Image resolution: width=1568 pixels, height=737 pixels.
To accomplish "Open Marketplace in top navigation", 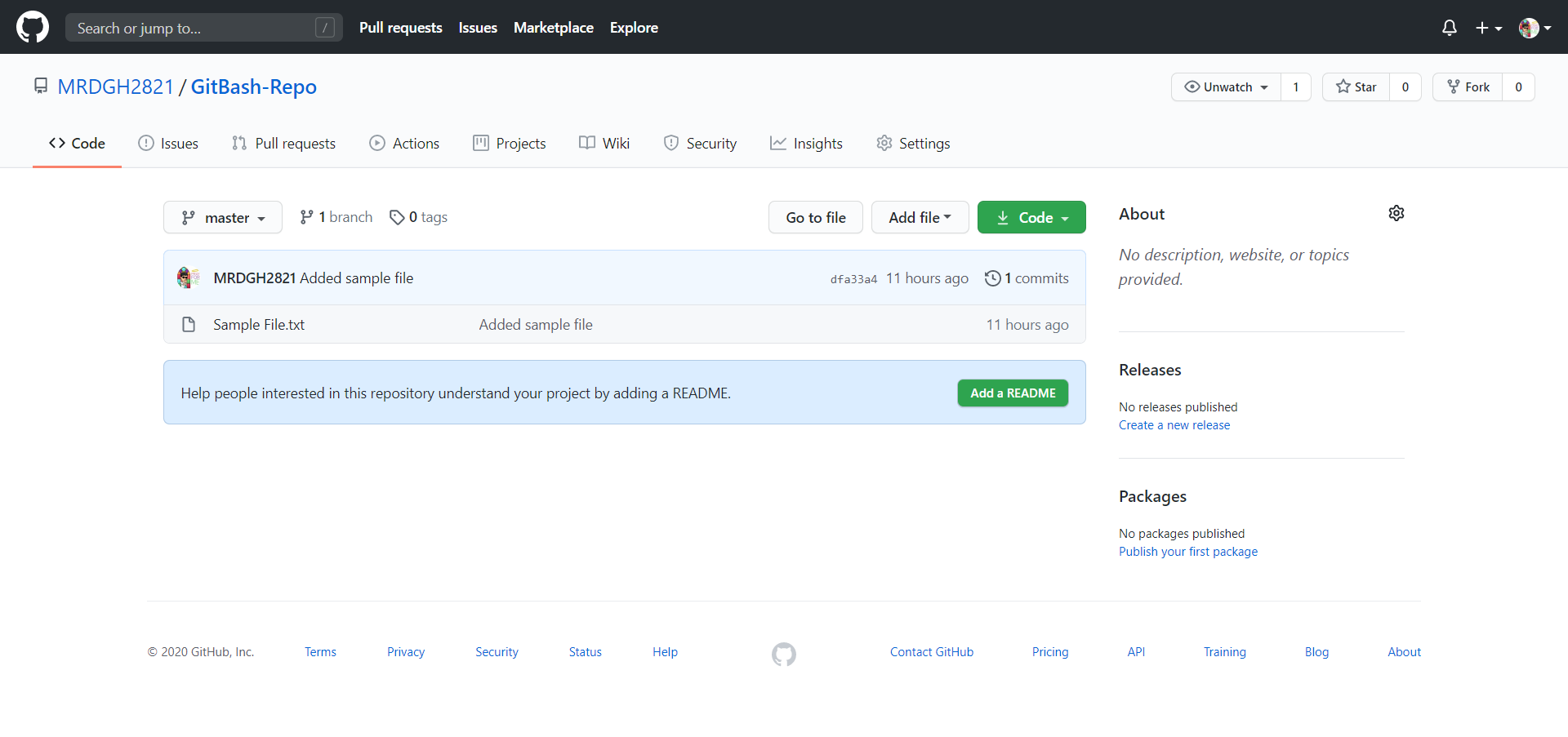I will (554, 28).
